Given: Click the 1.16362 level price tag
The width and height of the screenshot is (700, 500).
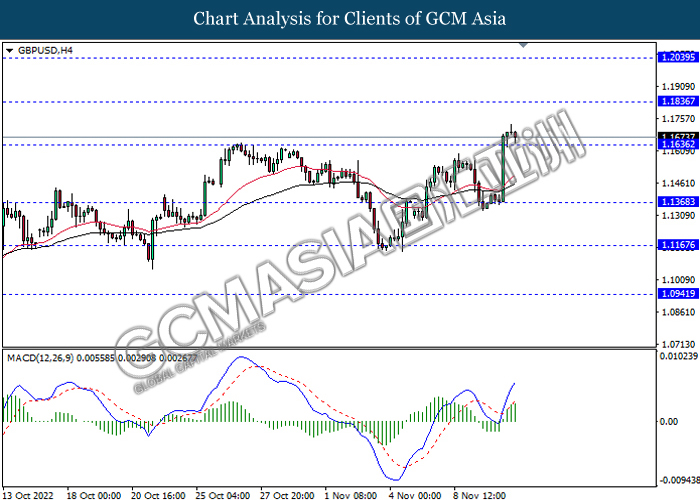Looking at the screenshot, I should [675, 145].
